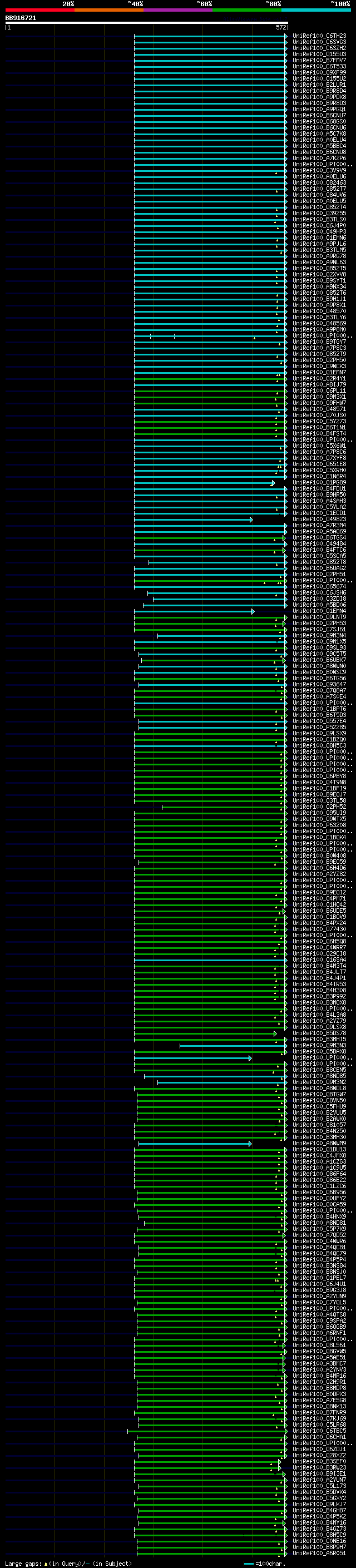Click the purple ~60% identity legend segment
Image resolution: width=356 pixels, height=1568 pixels.
coord(177,10)
